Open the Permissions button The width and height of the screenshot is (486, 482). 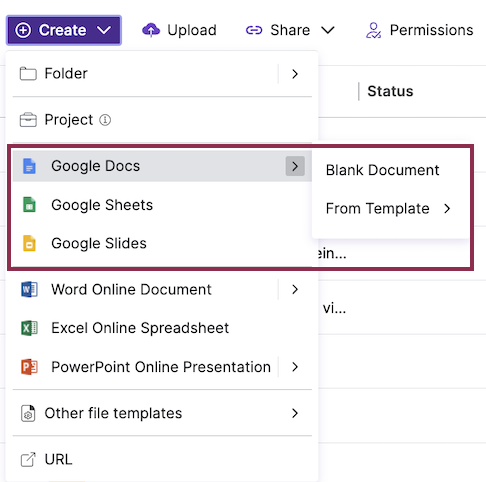point(419,30)
